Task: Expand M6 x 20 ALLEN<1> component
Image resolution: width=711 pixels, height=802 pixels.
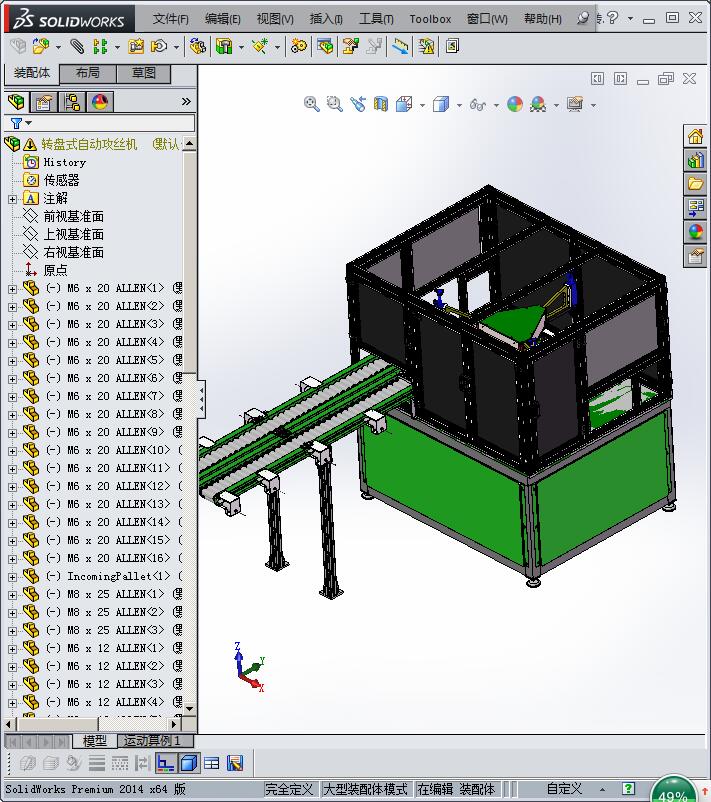Action: point(12,289)
